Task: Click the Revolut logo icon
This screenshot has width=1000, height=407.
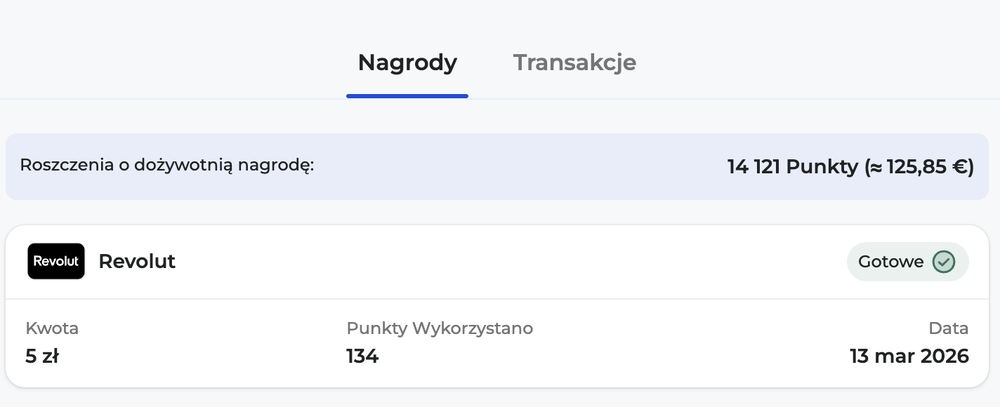Action: click(56, 261)
